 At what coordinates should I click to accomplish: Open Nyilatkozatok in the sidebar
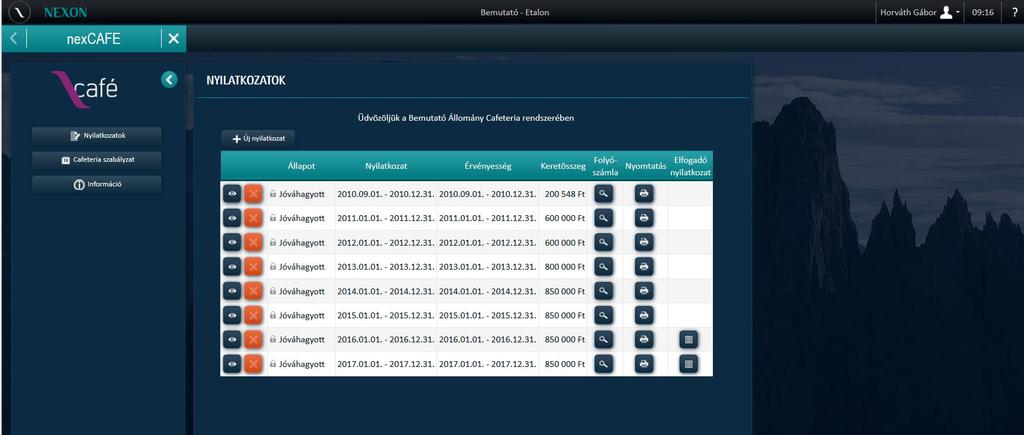97,136
